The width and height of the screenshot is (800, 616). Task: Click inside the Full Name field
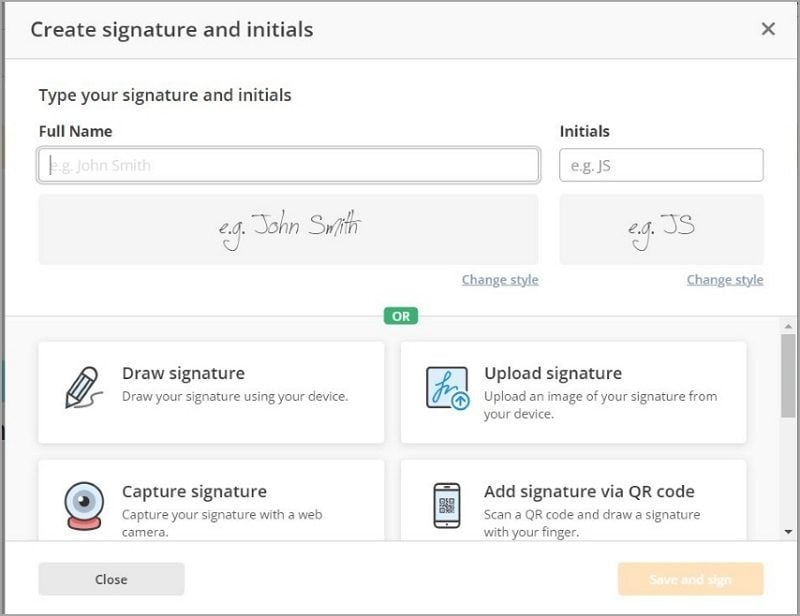coord(288,165)
